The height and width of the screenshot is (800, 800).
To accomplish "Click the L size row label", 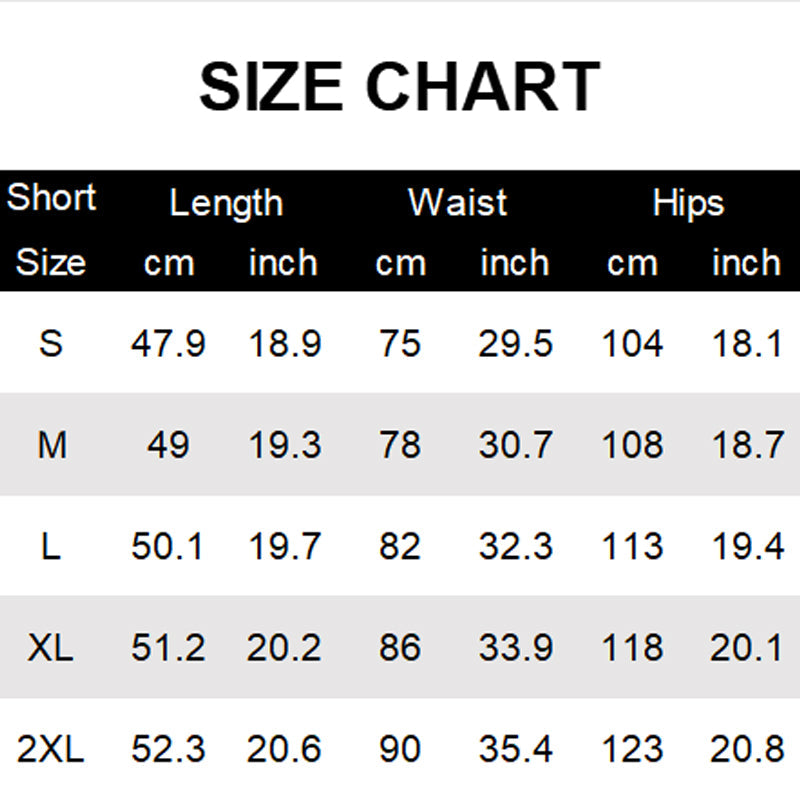I will [x=51, y=547].
